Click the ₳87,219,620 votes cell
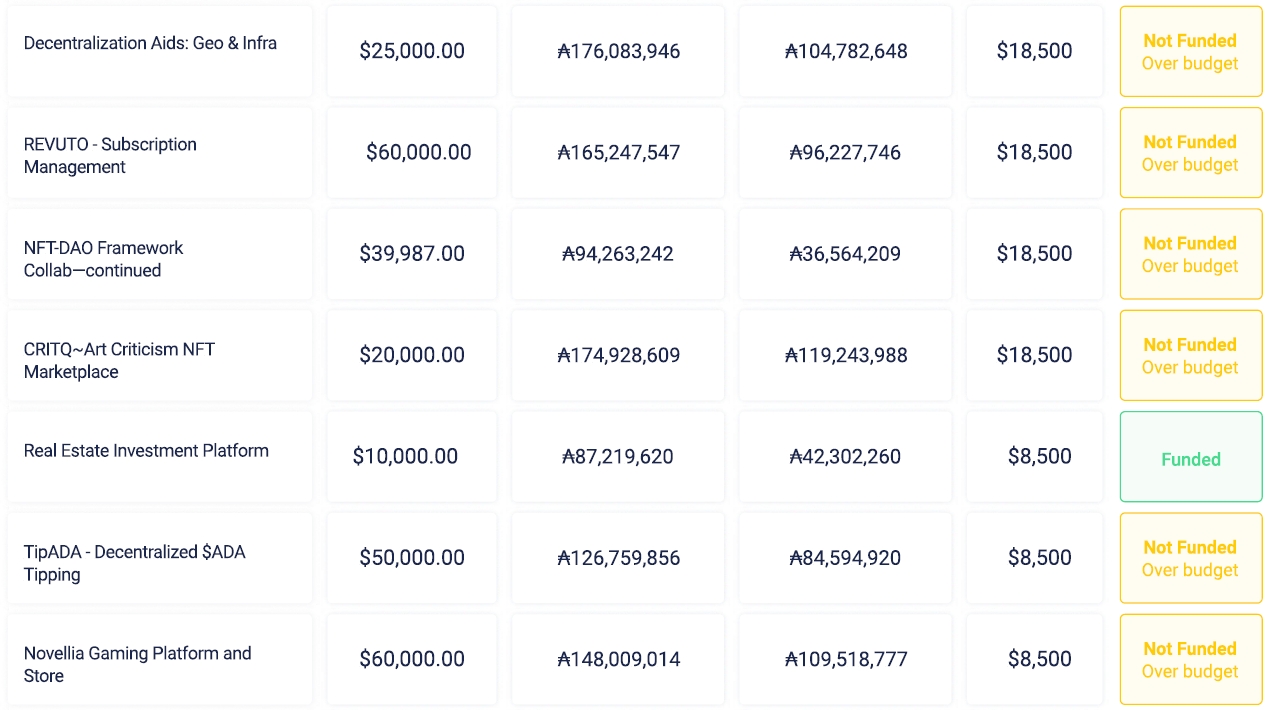The width and height of the screenshot is (1269, 710). click(618, 456)
